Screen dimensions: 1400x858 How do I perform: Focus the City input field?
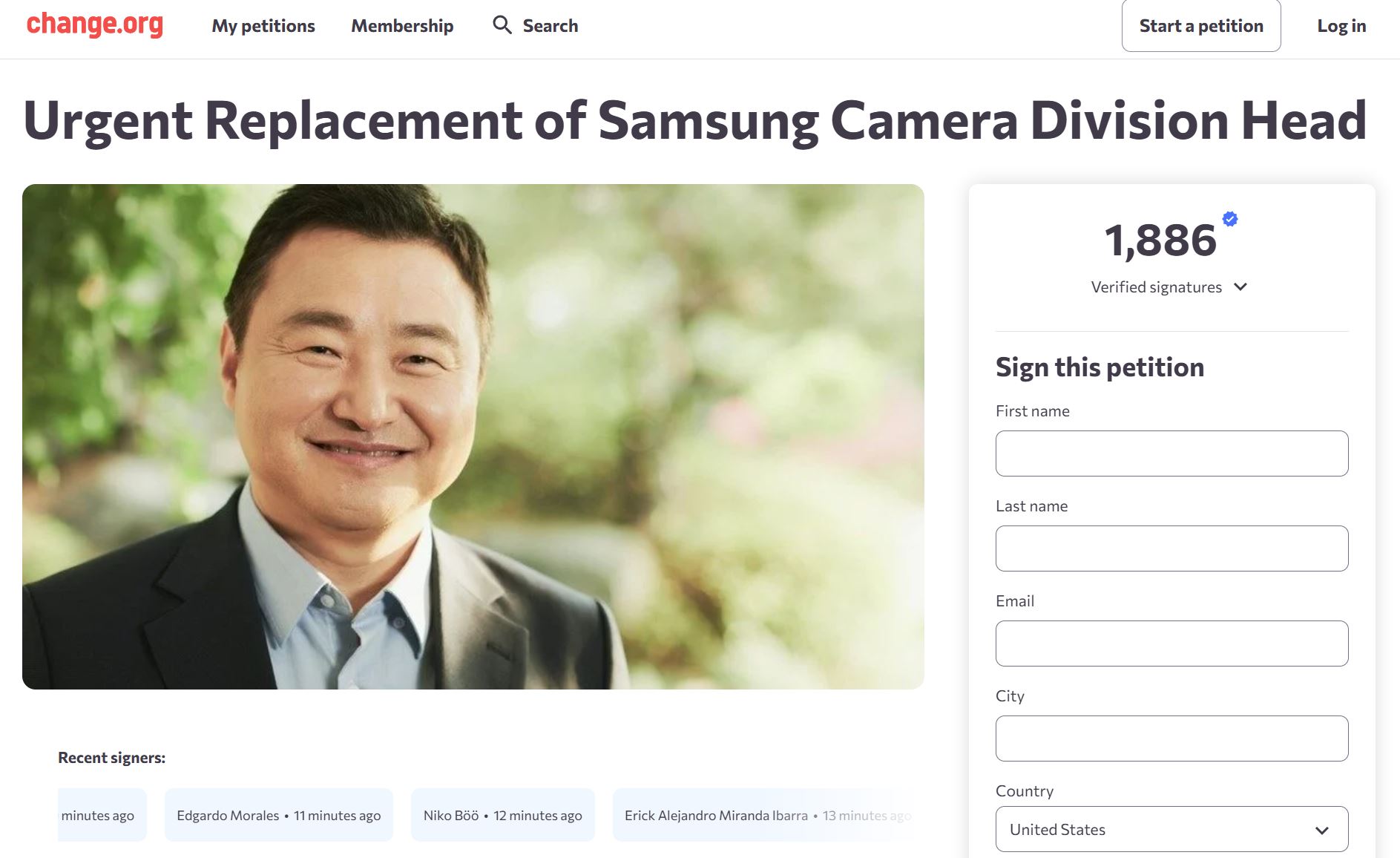[1172, 739]
